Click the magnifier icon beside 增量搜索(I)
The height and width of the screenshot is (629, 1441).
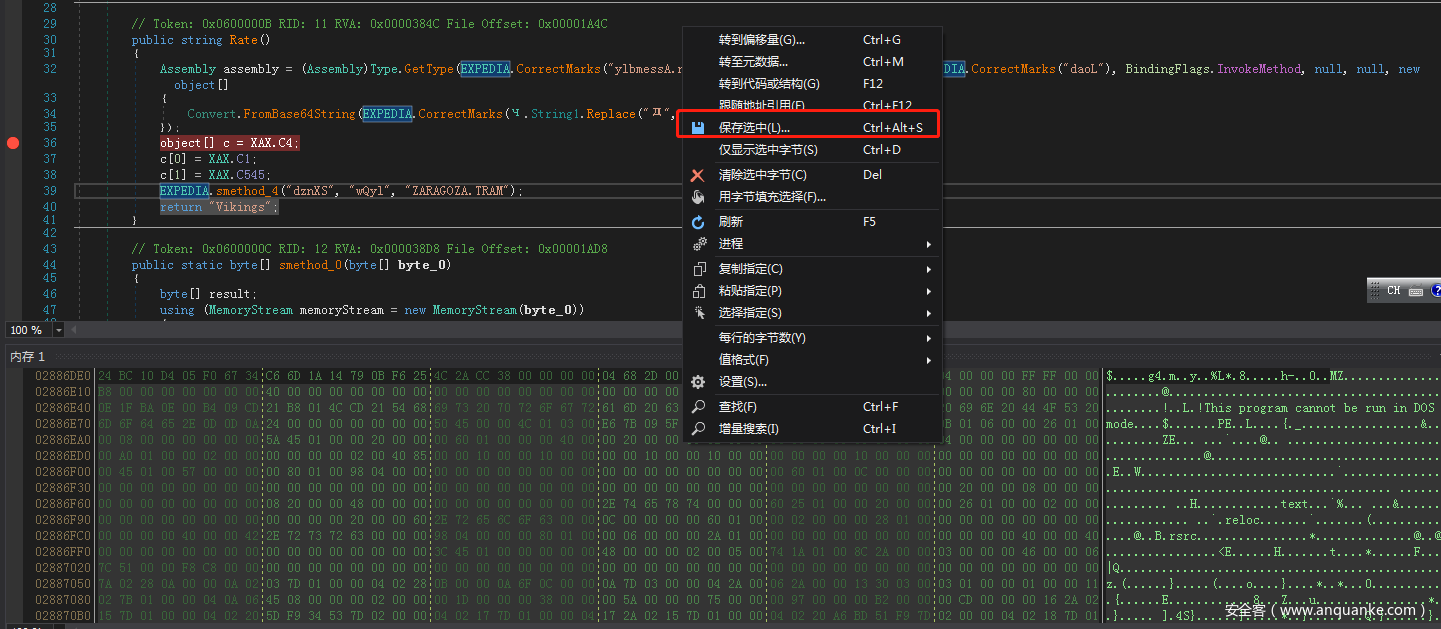pos(698,429)
